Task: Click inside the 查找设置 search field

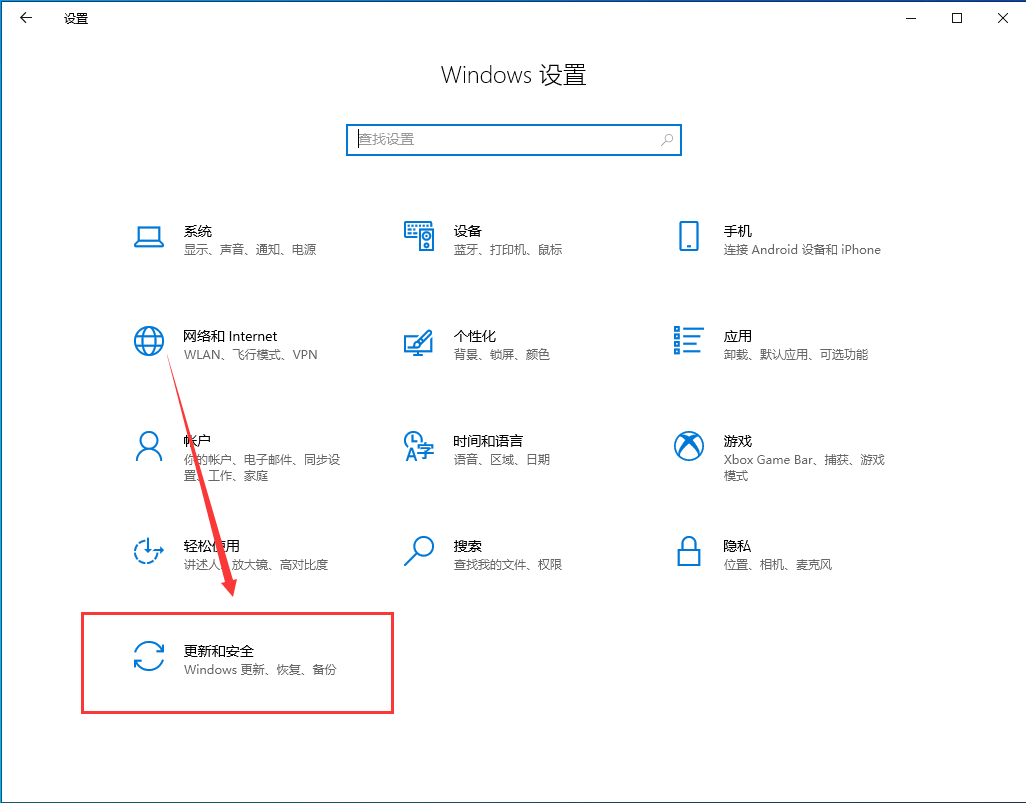Action: click(514, 139)
